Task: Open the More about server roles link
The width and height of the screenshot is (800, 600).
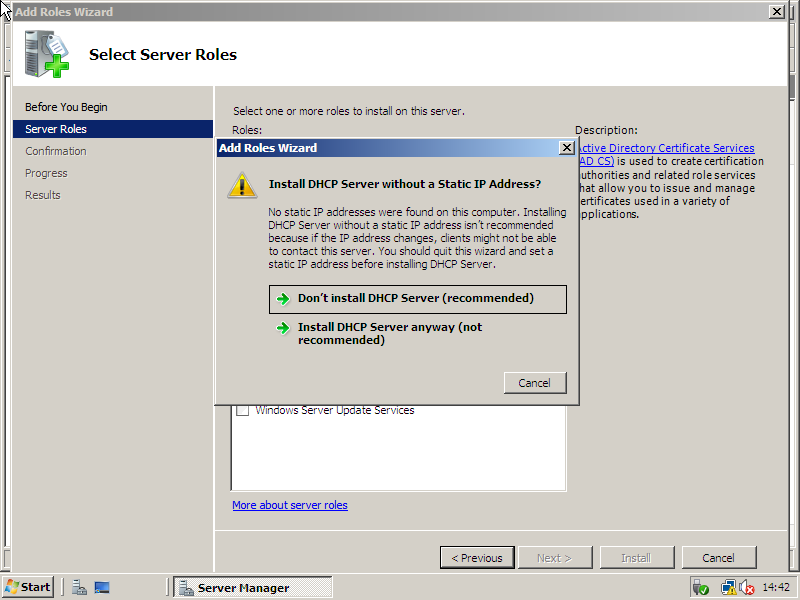Action: tap(290, 506)
